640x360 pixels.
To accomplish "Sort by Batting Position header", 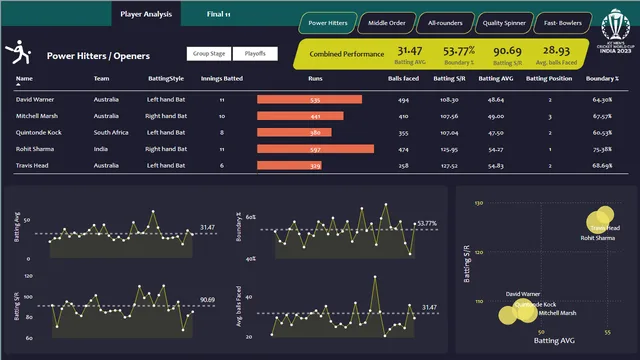I will pyautogui.click(x=549, y=78).
